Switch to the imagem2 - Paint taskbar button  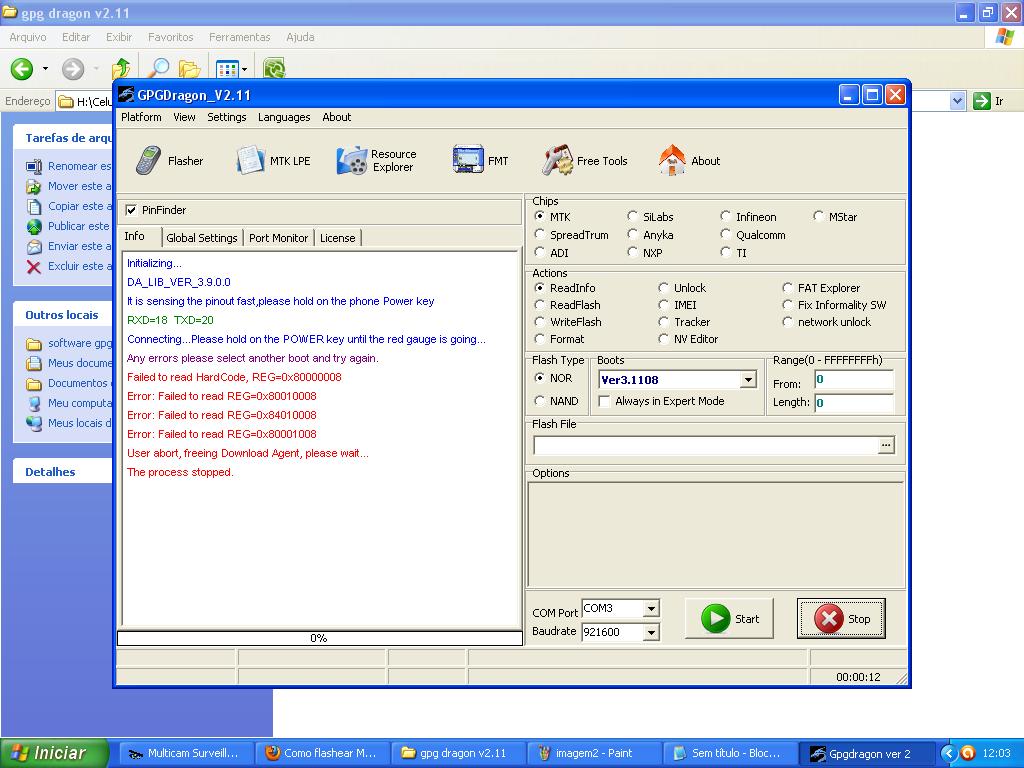(x=594, y=753)
